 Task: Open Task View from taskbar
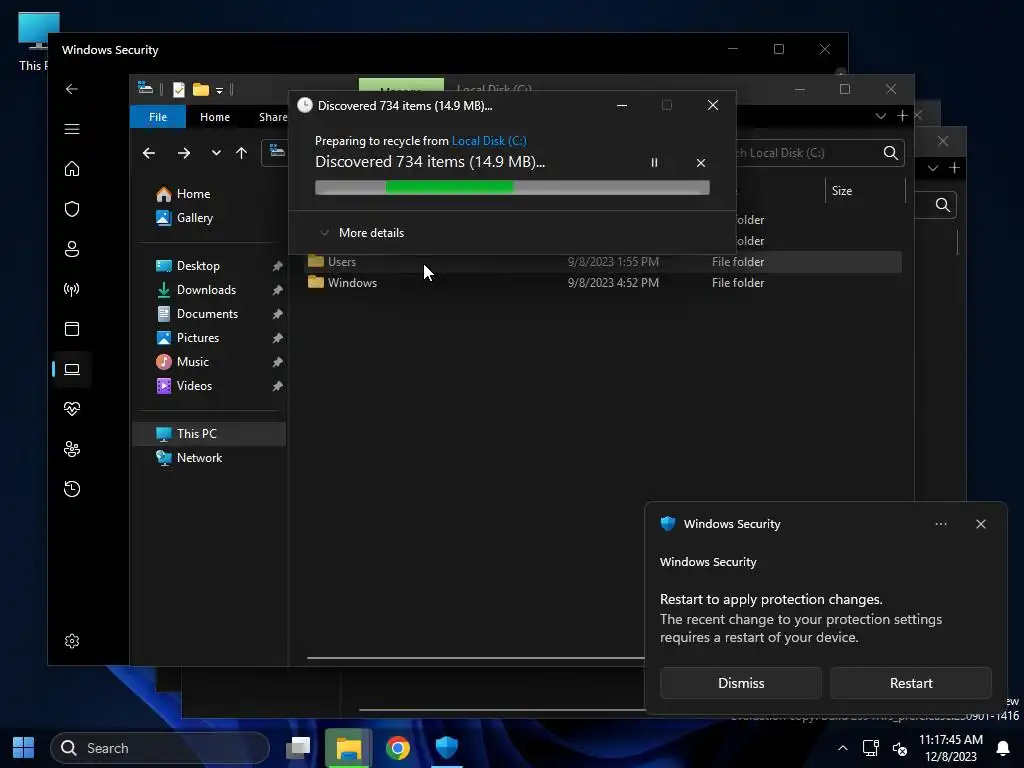click(x=298, y=748)
